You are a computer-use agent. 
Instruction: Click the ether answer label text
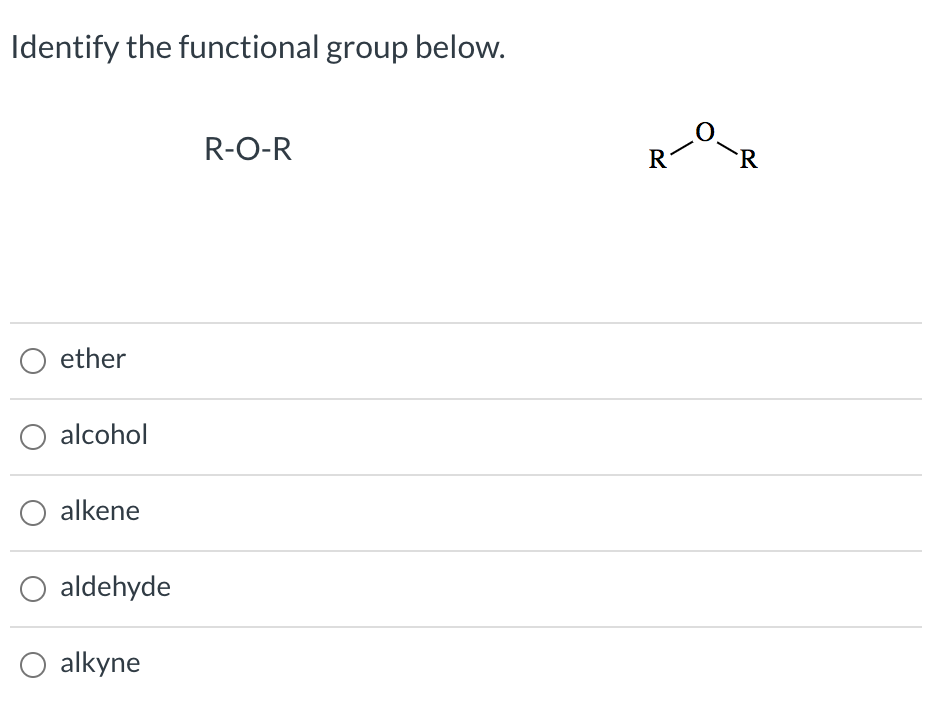click(x=92, y=359)
